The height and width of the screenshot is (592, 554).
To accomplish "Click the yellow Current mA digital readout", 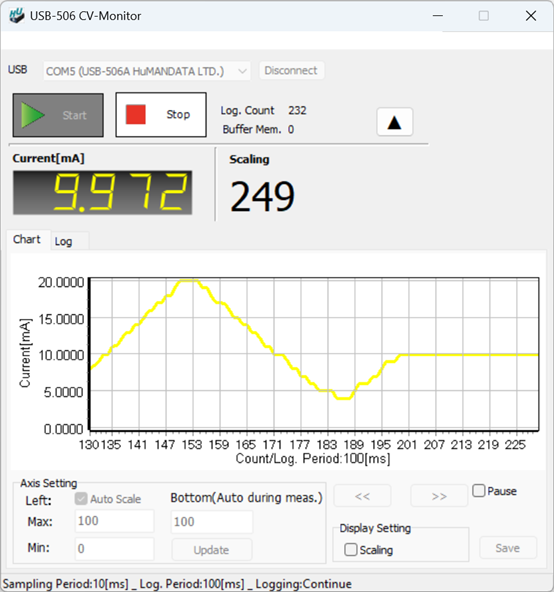I will [103, 193].
